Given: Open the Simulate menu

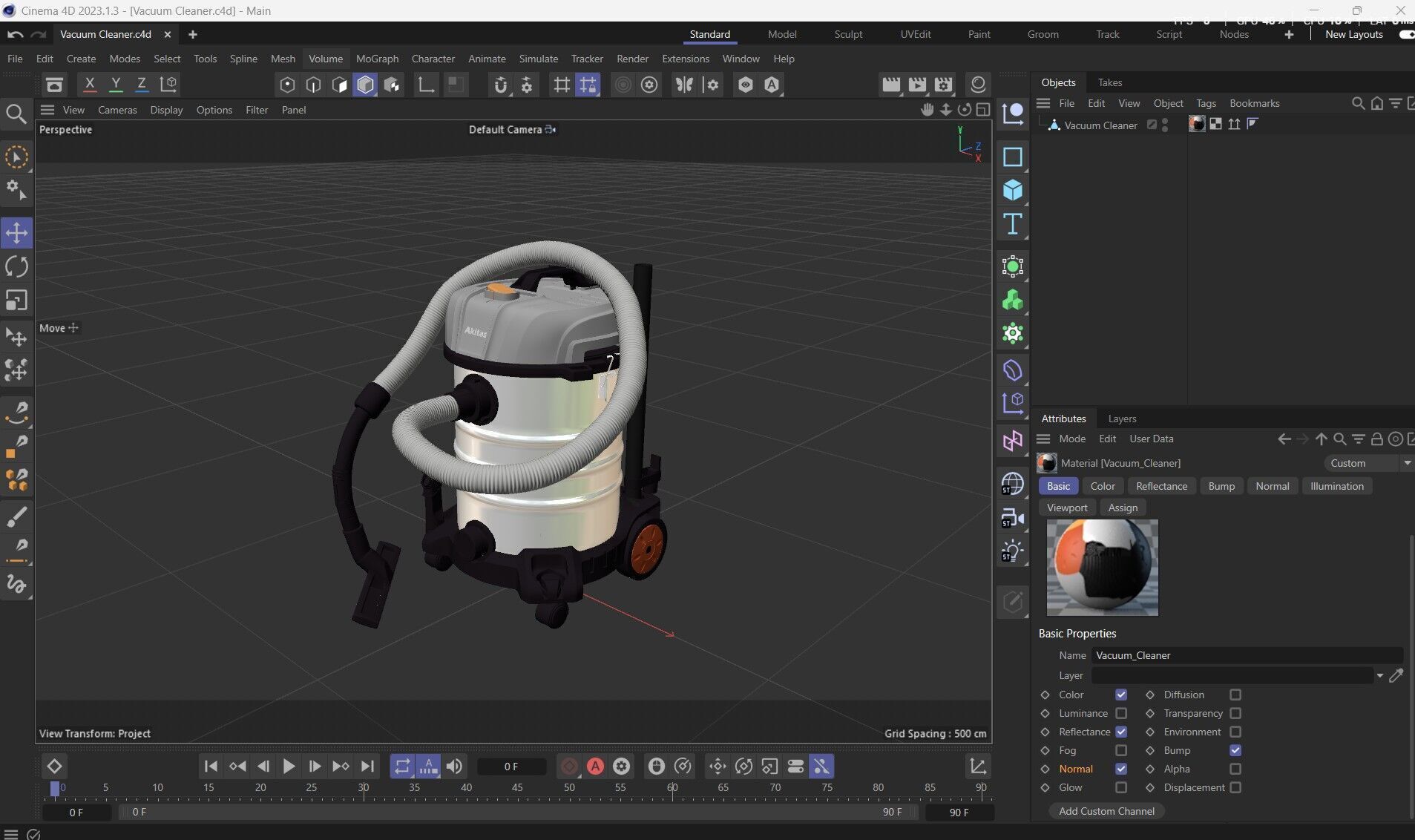Looking at the screenshot, I should coord(538,59).
